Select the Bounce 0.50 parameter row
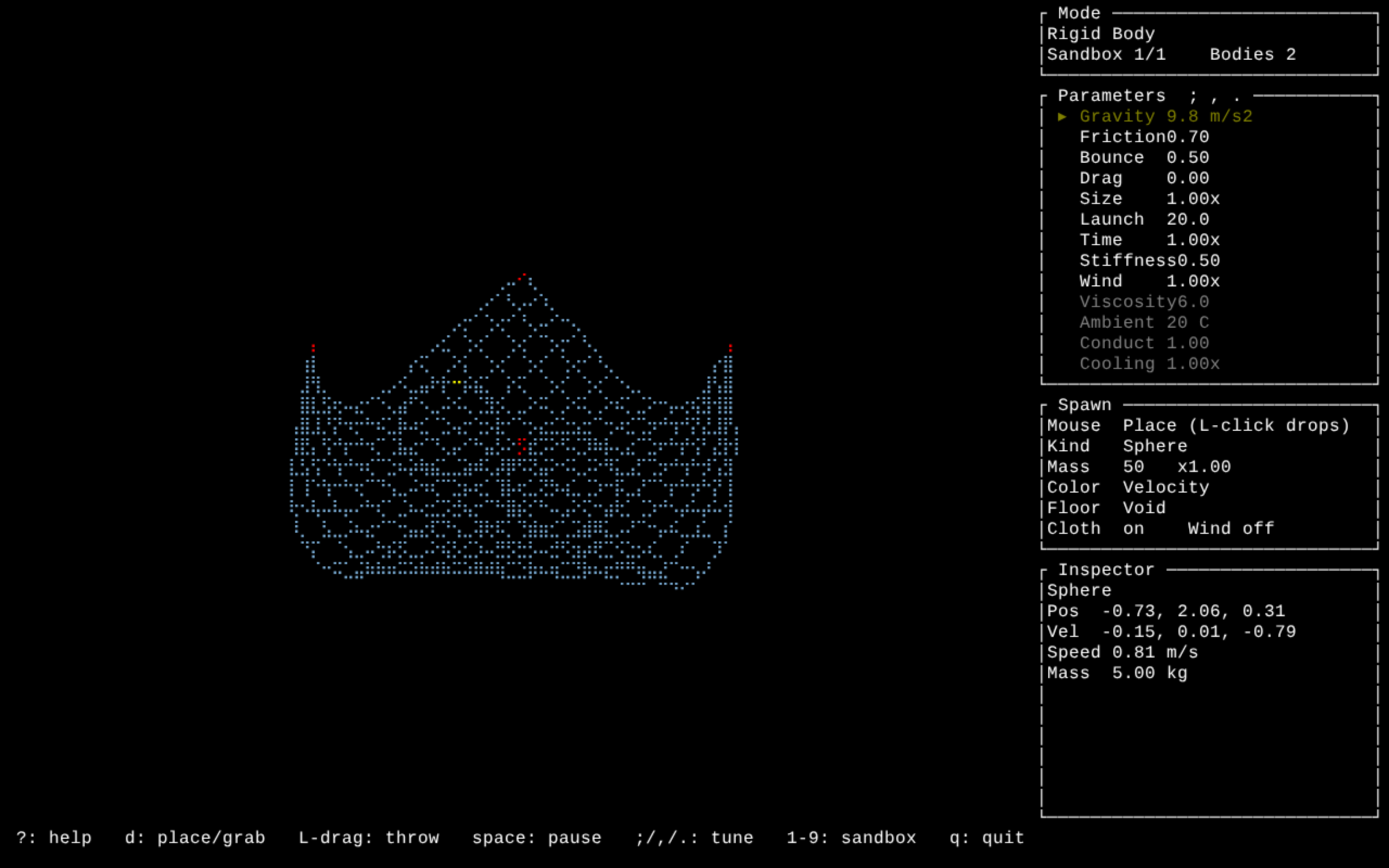The width and height of the screenshot is (1389, 868). 1144,158
